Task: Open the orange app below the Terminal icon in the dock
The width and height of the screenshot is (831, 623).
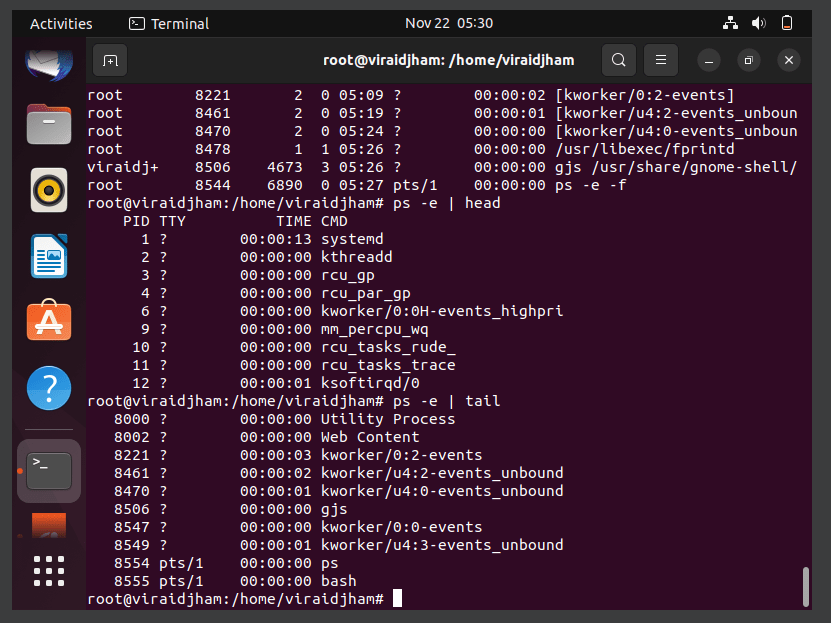Action: click(49, 525)
